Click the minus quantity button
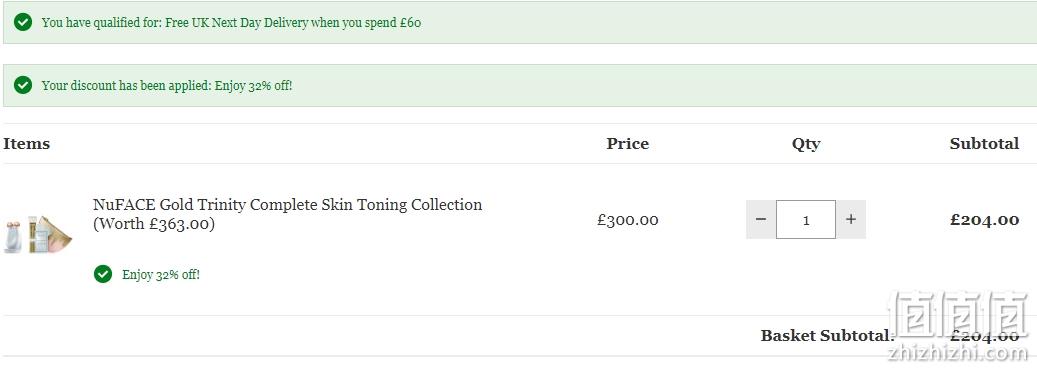Screen dimensions: 1037x370 [x=761, y=219]
